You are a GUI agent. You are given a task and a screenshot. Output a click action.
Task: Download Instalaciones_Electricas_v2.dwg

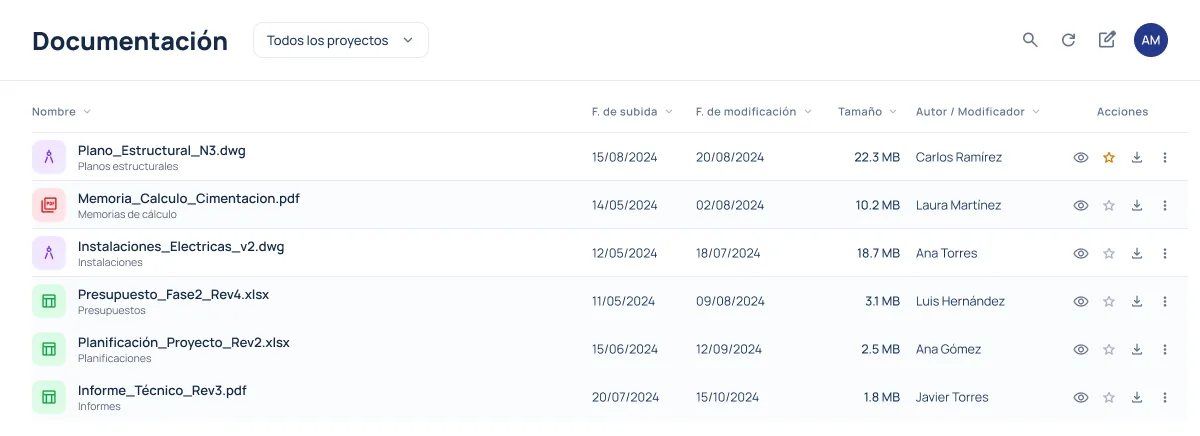coord(1137,253)
